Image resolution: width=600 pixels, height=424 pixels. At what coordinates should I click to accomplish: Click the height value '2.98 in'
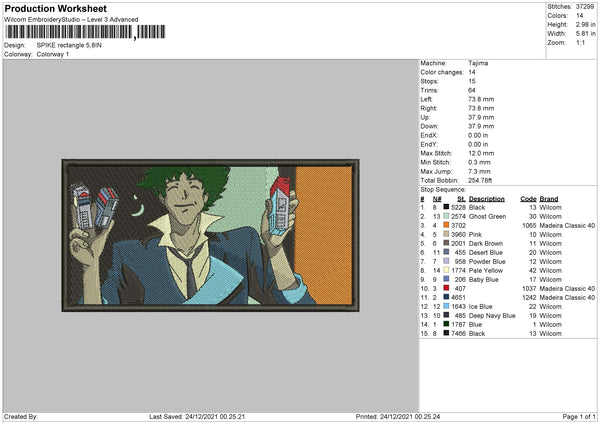click(x=585, y=24)
